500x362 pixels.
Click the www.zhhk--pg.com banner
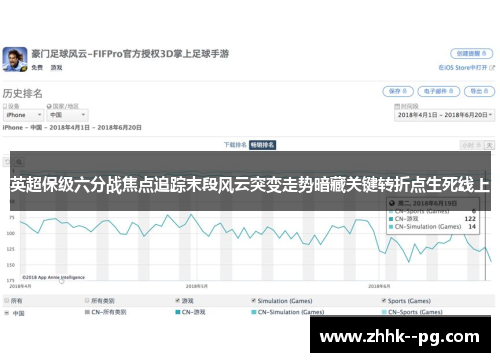click(400, 335)
